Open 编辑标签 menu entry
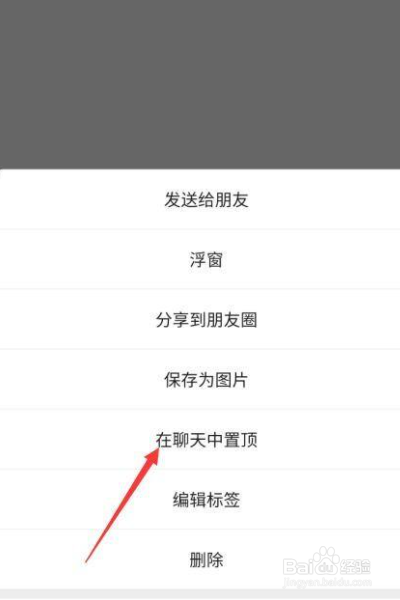This screenshot has width=400, height=600. tap(200, 499)
